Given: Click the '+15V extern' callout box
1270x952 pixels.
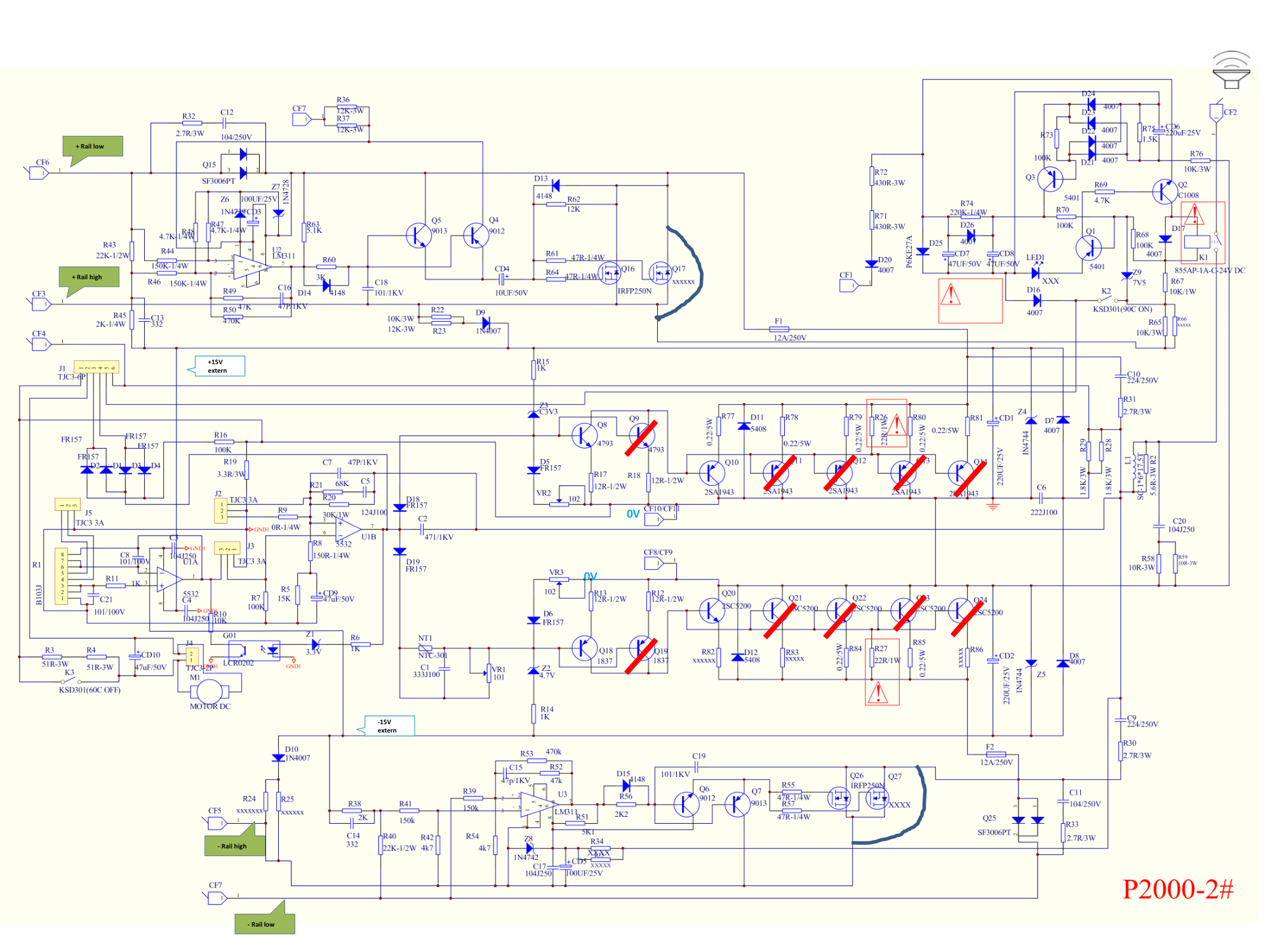Looking at the screenshot, I should click(x=219, y=366).
